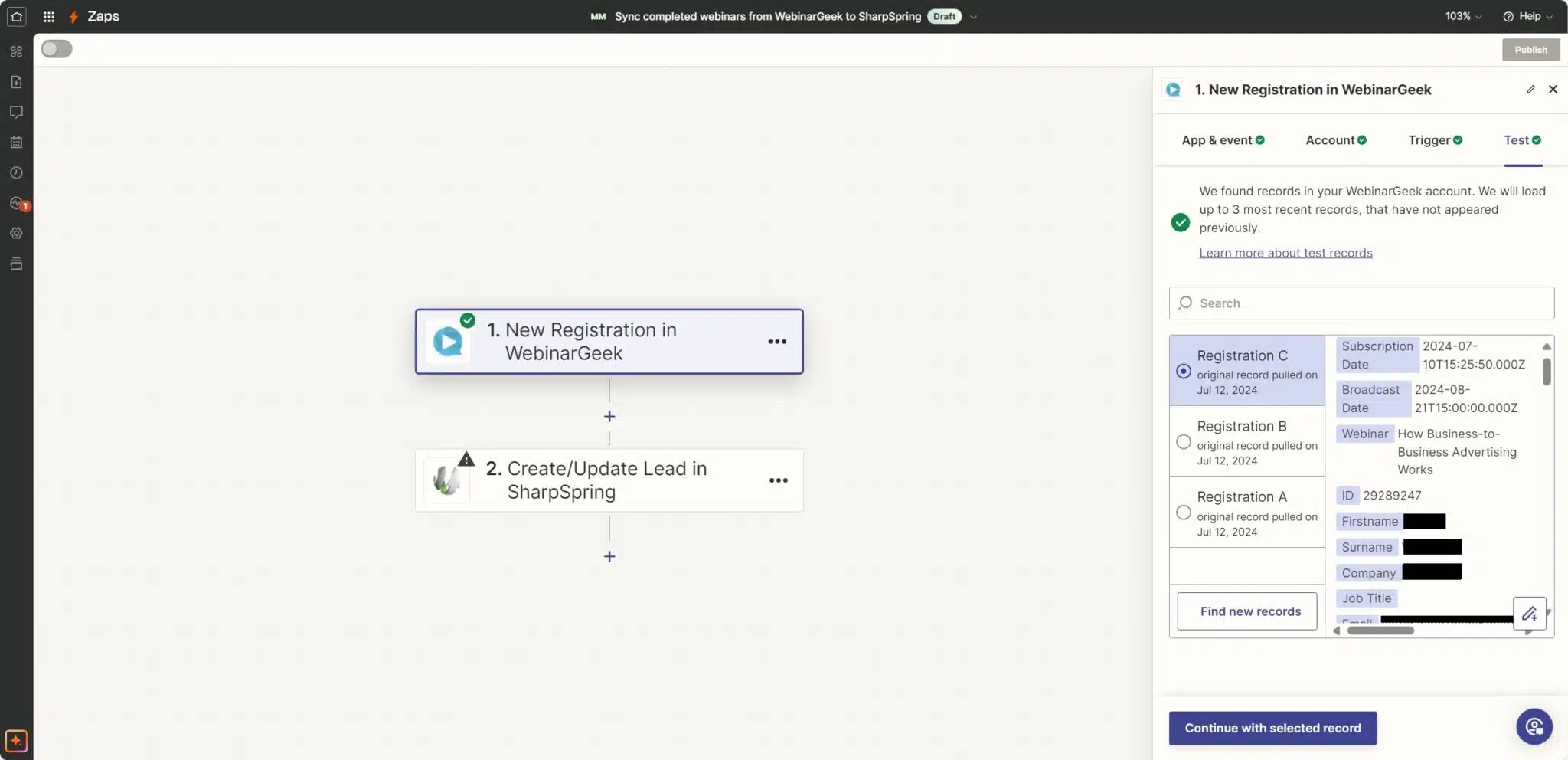Select the Registration B radio button
The height and width of the screenshot is (760, 1568).
click(x=1184, y=442)
